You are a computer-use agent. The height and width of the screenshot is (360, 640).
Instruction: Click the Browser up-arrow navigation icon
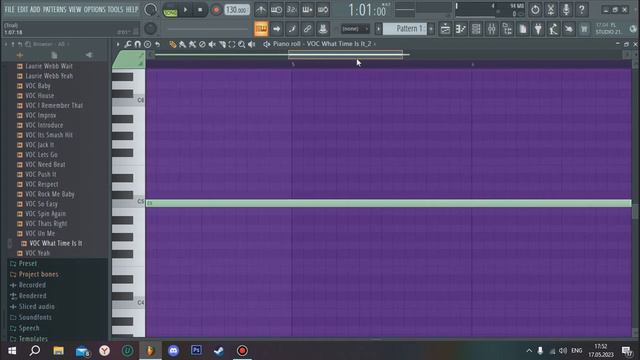13,44
